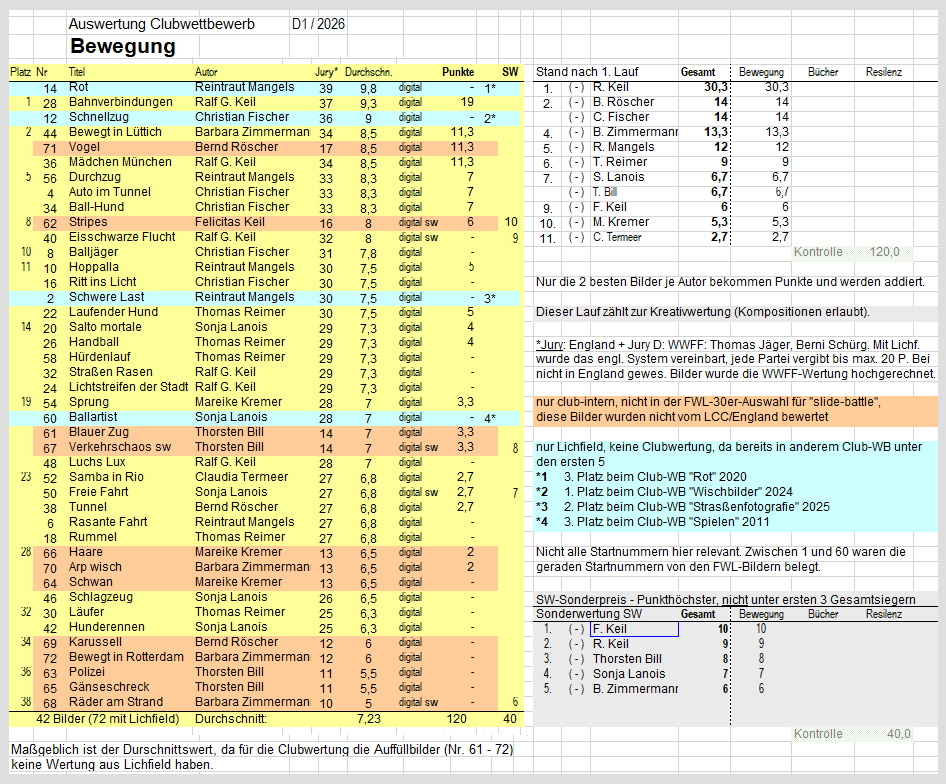This screenshot has width=946, height=784.
Task: Select the 'Punkte' column header
Action: [458, 72]
